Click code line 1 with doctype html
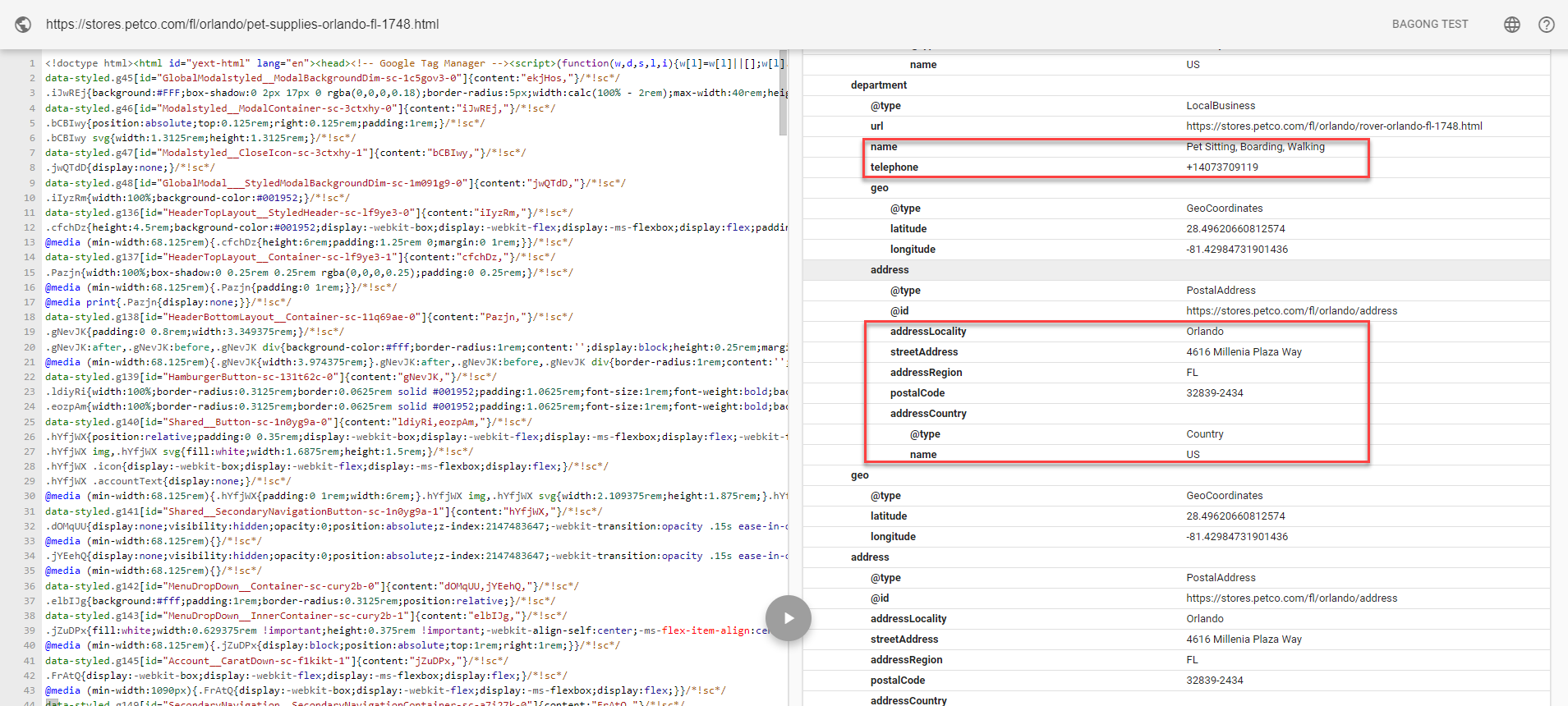 415,63
